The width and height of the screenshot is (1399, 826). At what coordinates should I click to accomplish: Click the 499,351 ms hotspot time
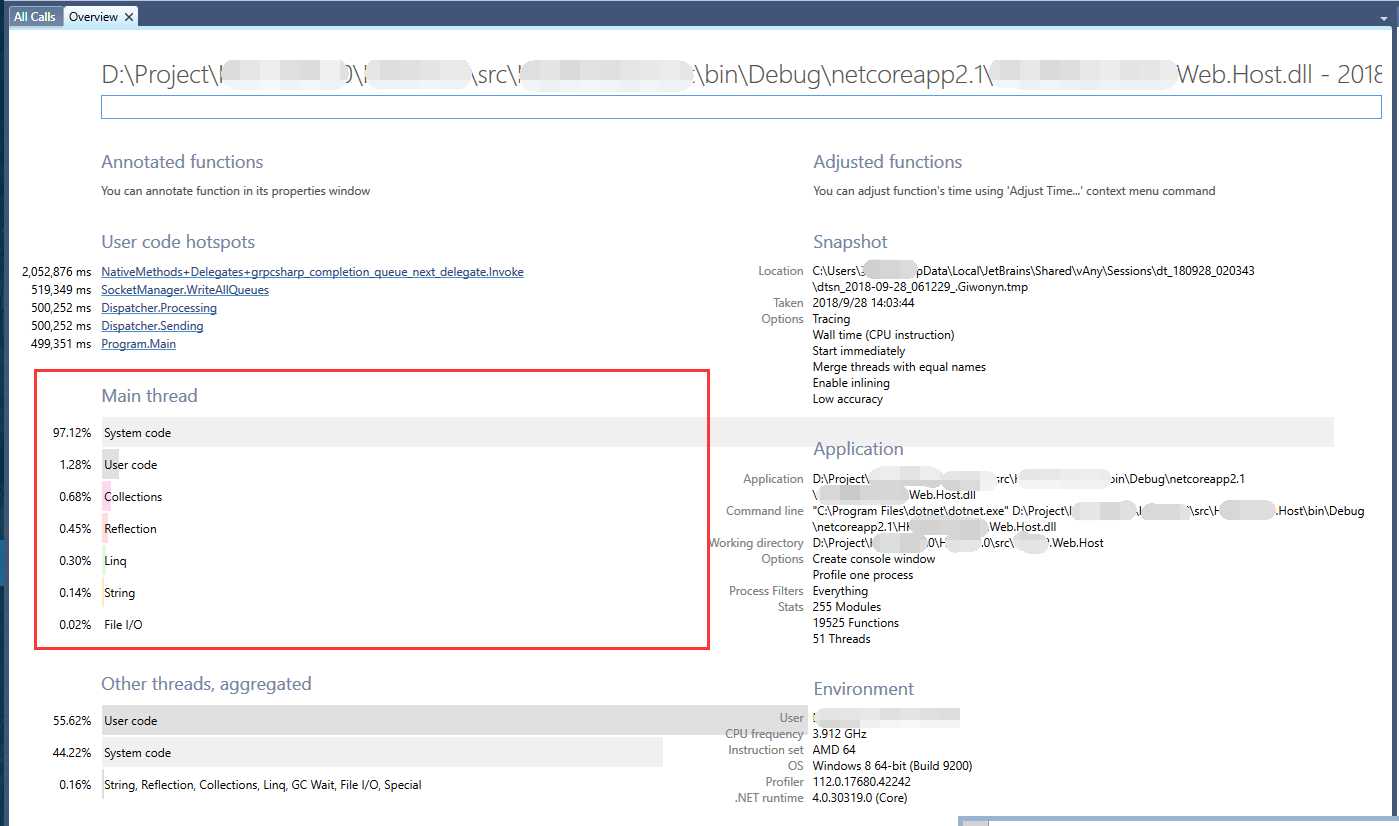point(61,344)
